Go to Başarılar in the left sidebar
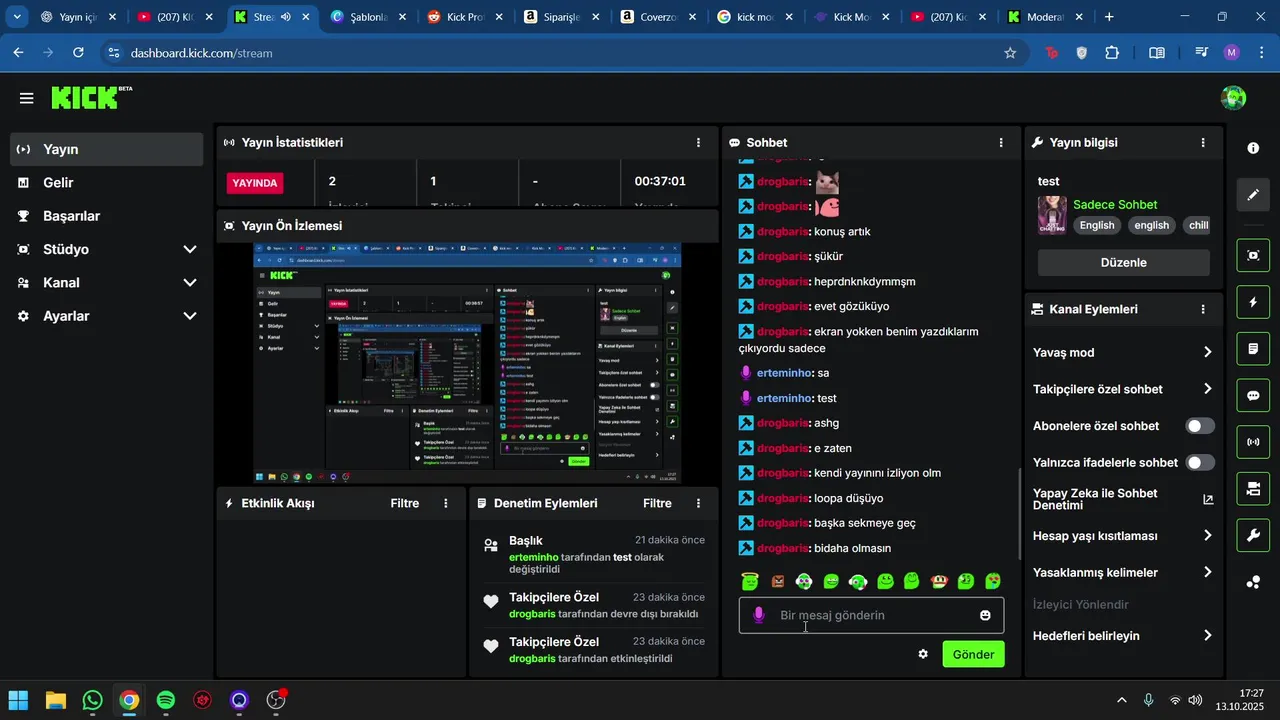Image resolution: width=1280 pixels, height=720 pixels. [107, 216]
